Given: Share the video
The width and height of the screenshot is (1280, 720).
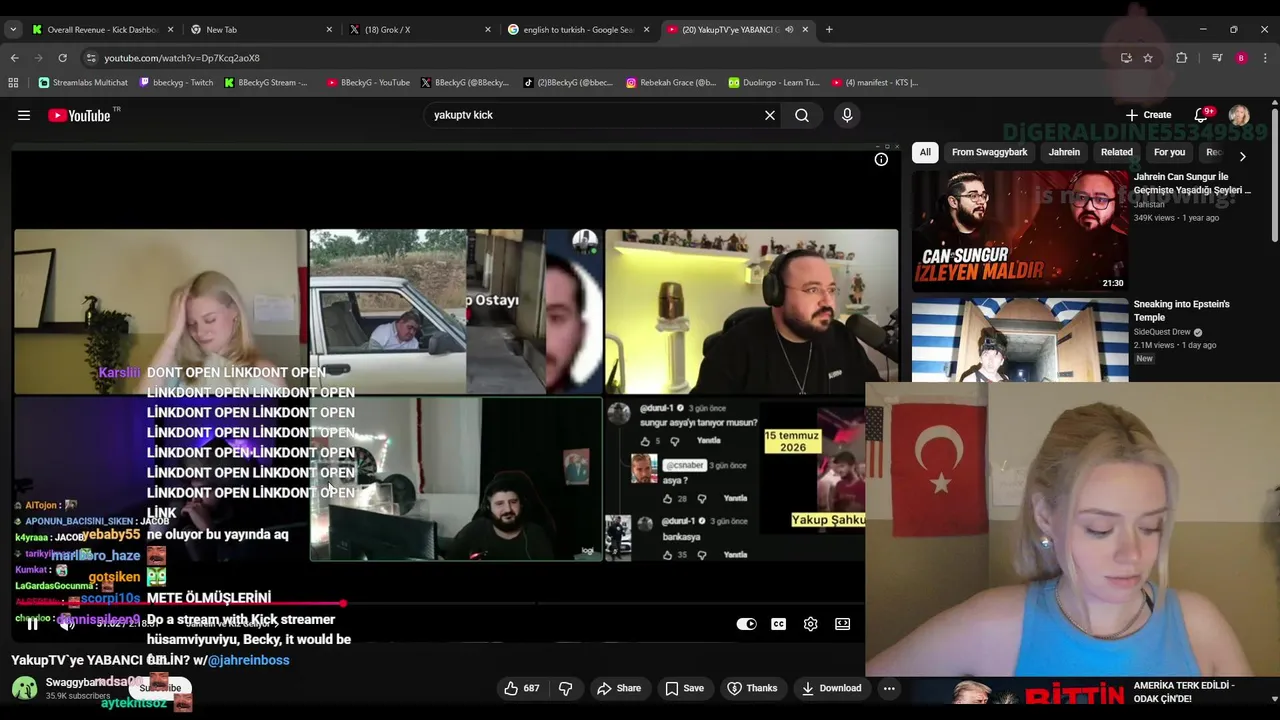Looking at the screenshot, I should [x=618, y=688].
